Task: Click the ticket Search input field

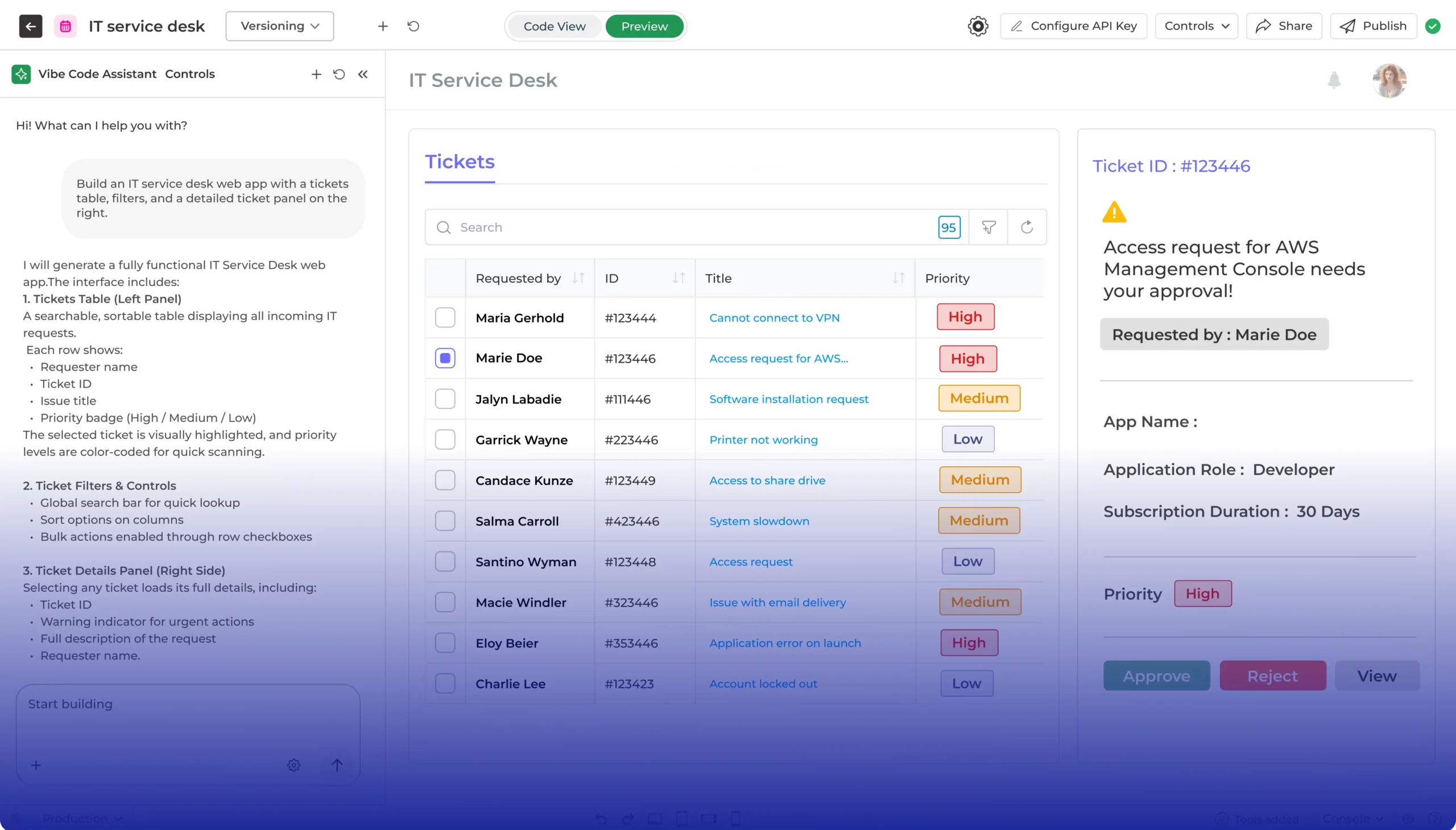Action: click(684, 227)
